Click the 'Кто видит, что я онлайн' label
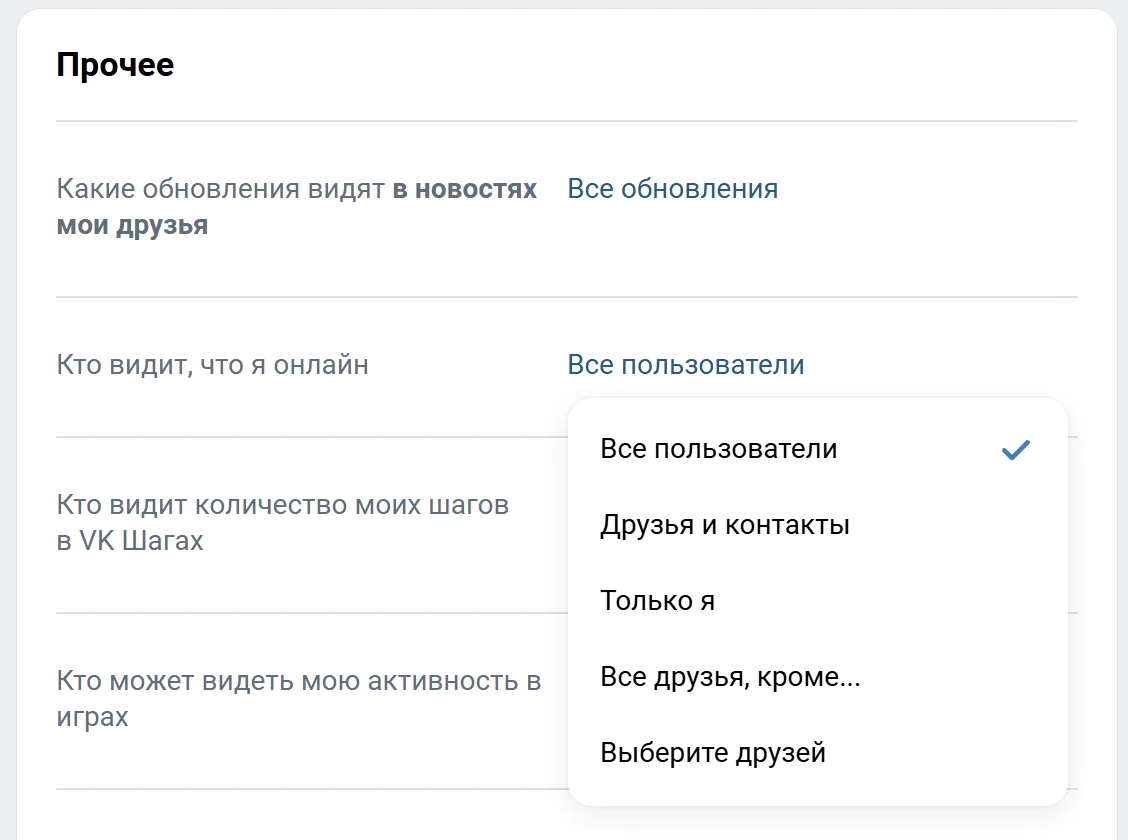This screenshot has height=840, width=1128. point(212,365)
